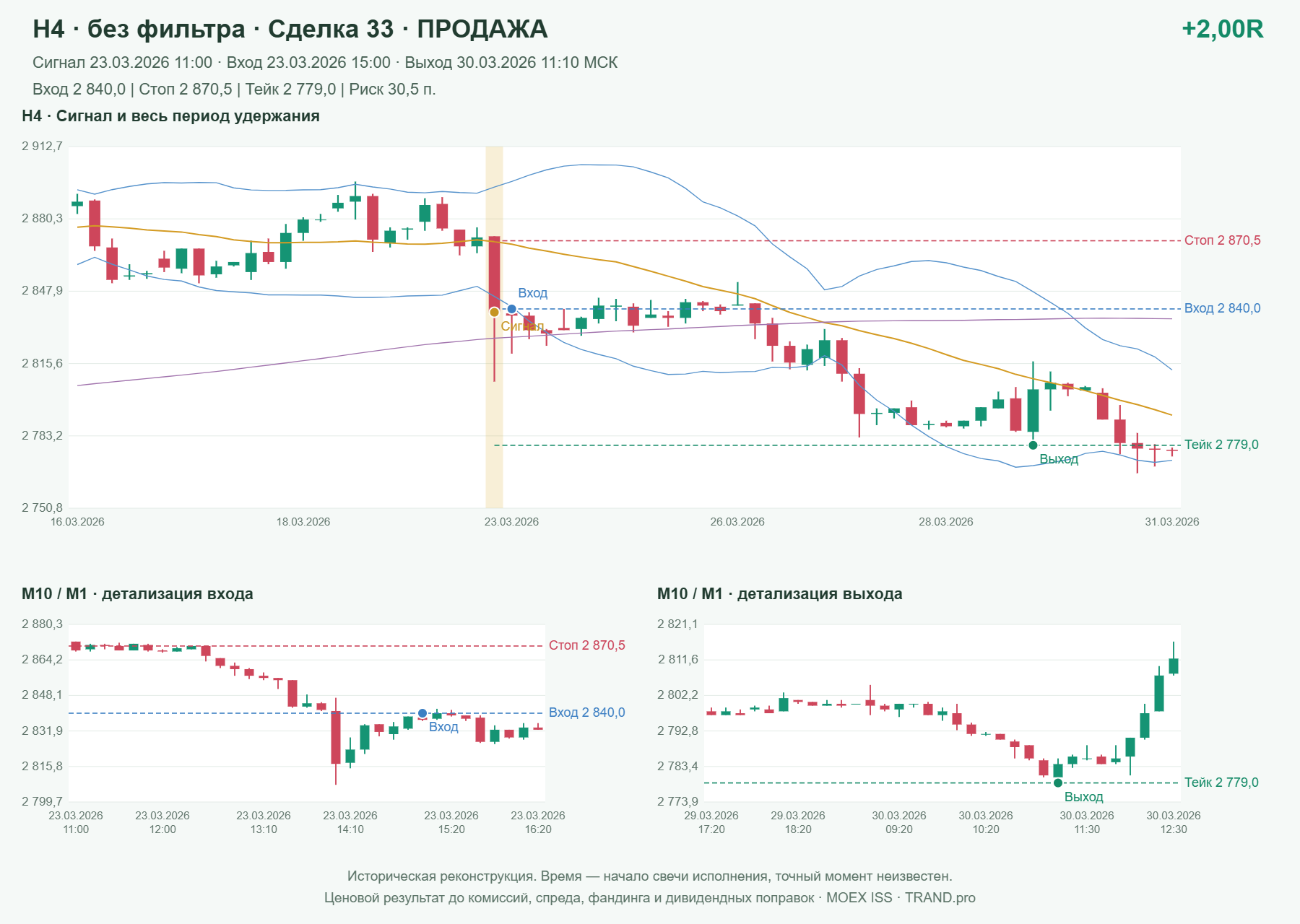Click the heading 'H4 · Сигнал и весь период удержания'
Image resolution: width=1300 pixels, height=924 pixels.
(x=170, y=116)
